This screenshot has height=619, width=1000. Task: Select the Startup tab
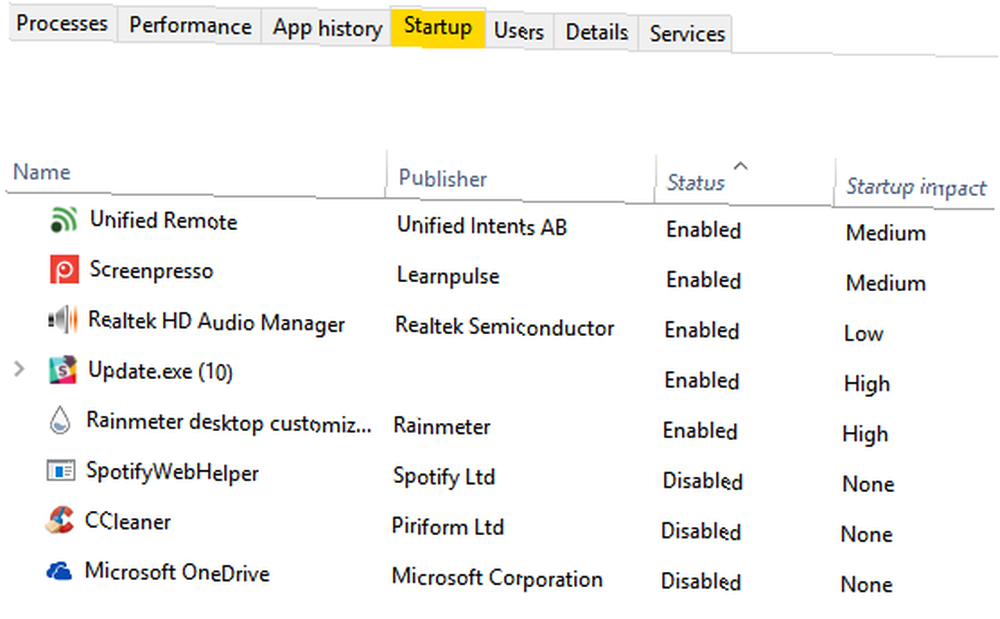click(438, 27)
